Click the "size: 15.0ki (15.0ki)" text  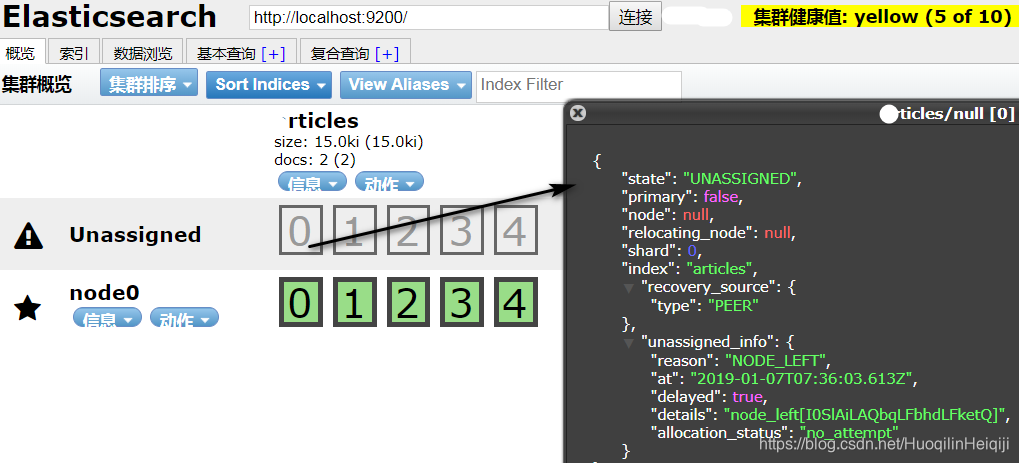349,142
